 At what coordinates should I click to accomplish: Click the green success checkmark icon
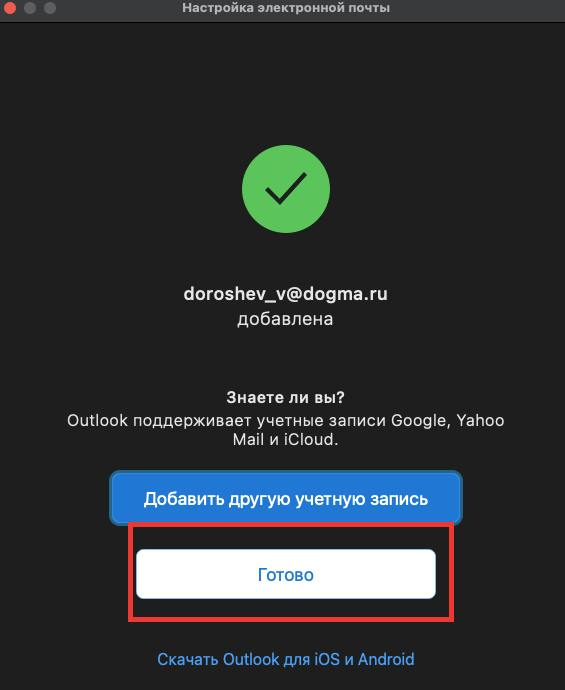pyautogui.click(x=286, y=189)
